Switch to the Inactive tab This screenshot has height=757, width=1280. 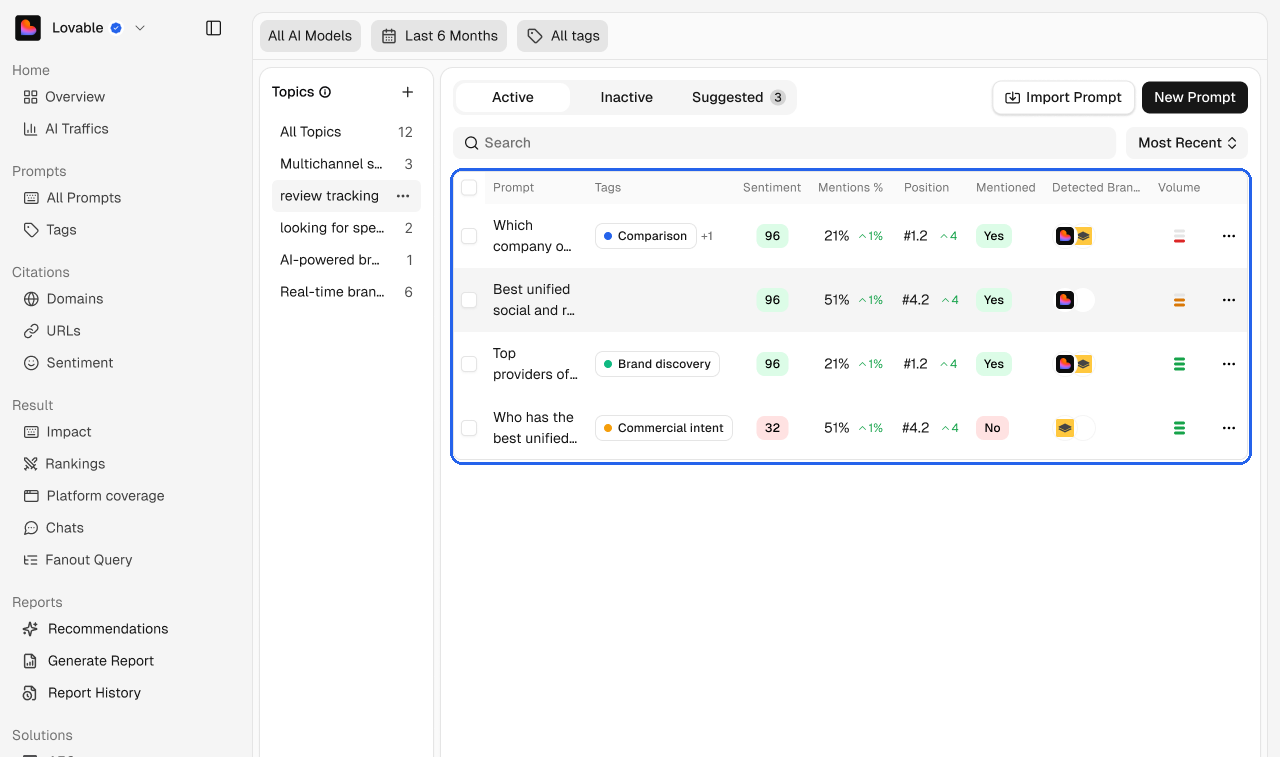[626, 97]
